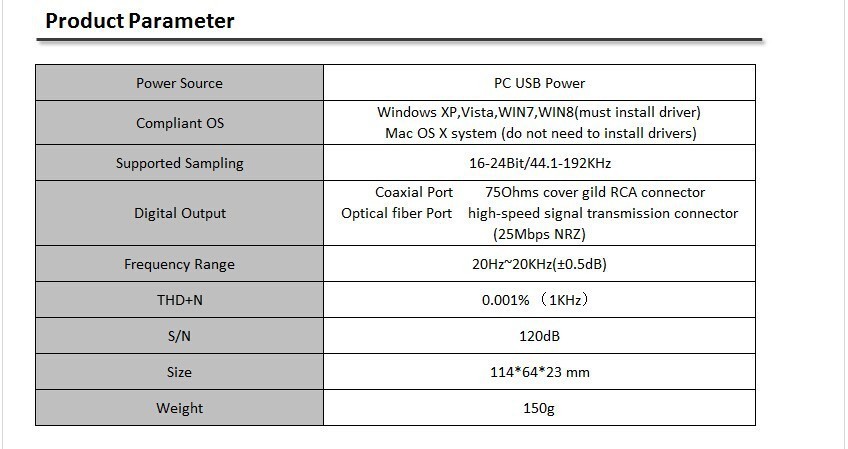The image size is (848, 449).
Task: Click the 150g weight value
Action: coord(539,408)
